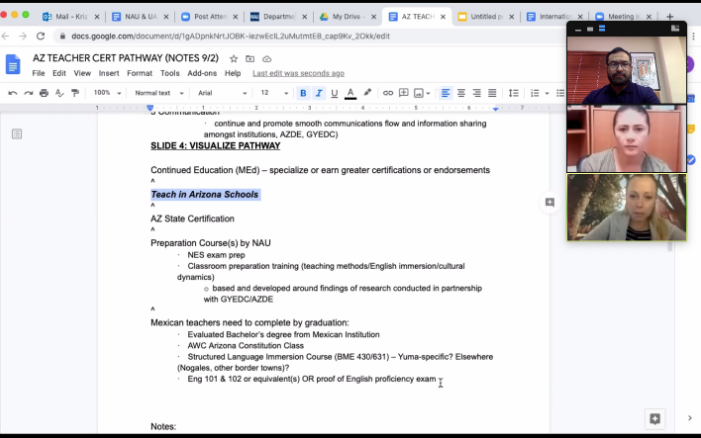Click the Insert link icon
Viewport: 701px width, 438px height.
tap(388, 93)
